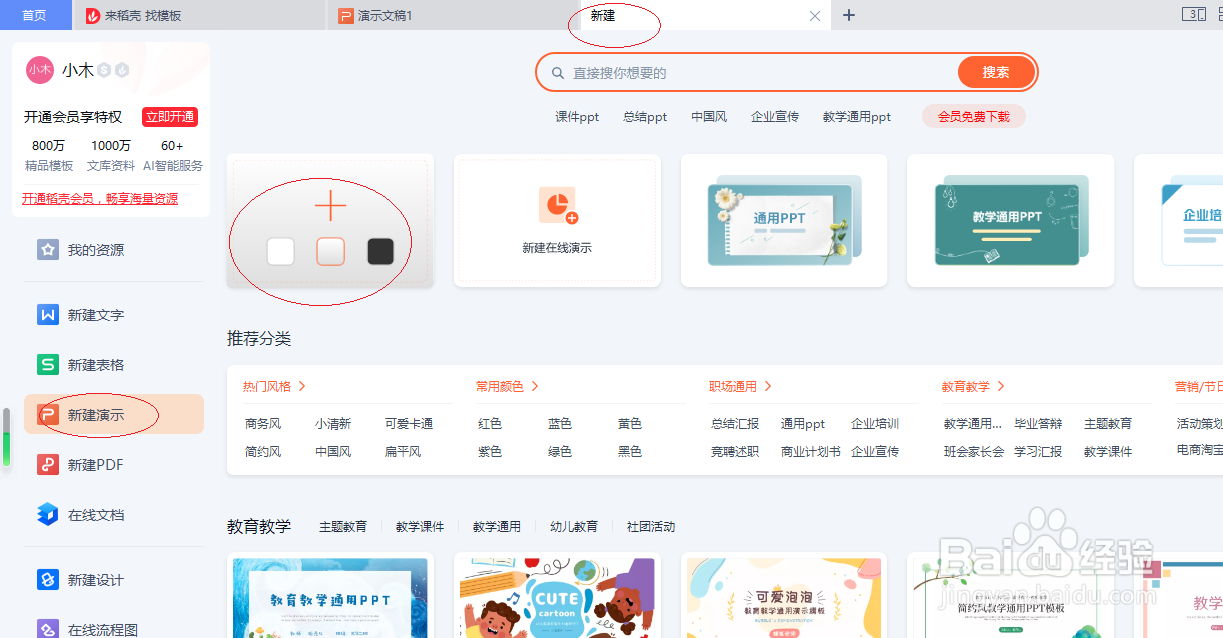Select the 新建设计 design icon

[47, 579]
